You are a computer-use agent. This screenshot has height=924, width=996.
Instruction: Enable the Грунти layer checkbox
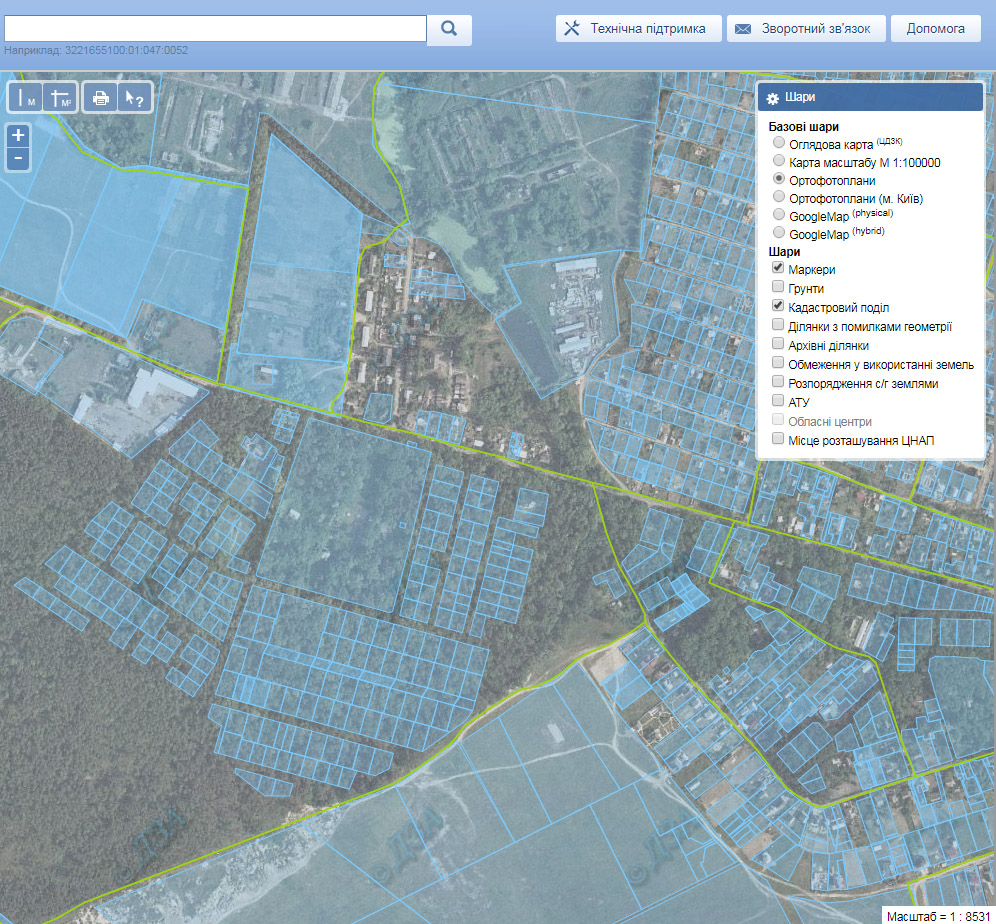(x=777, y=286)
